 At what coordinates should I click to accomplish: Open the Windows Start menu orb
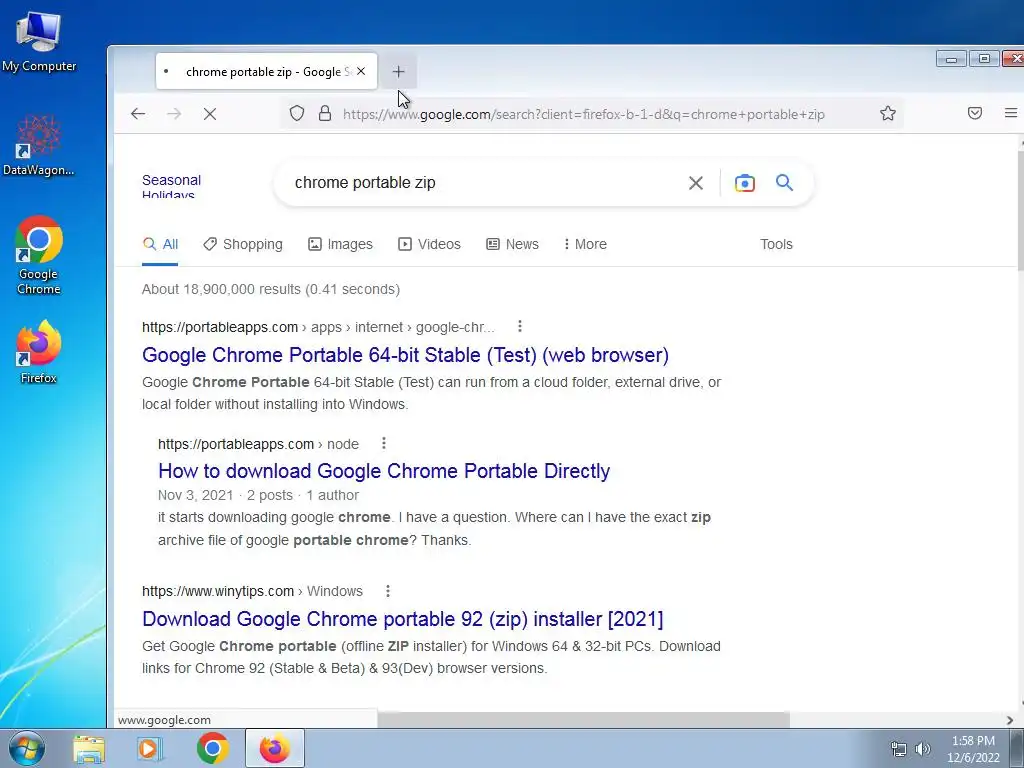click(x=27, y=748)
